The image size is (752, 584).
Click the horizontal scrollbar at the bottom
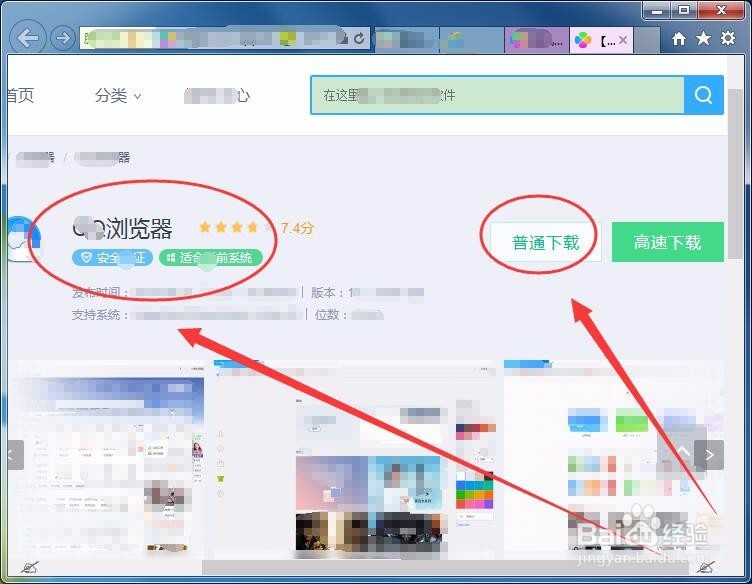tap(446, 567)
